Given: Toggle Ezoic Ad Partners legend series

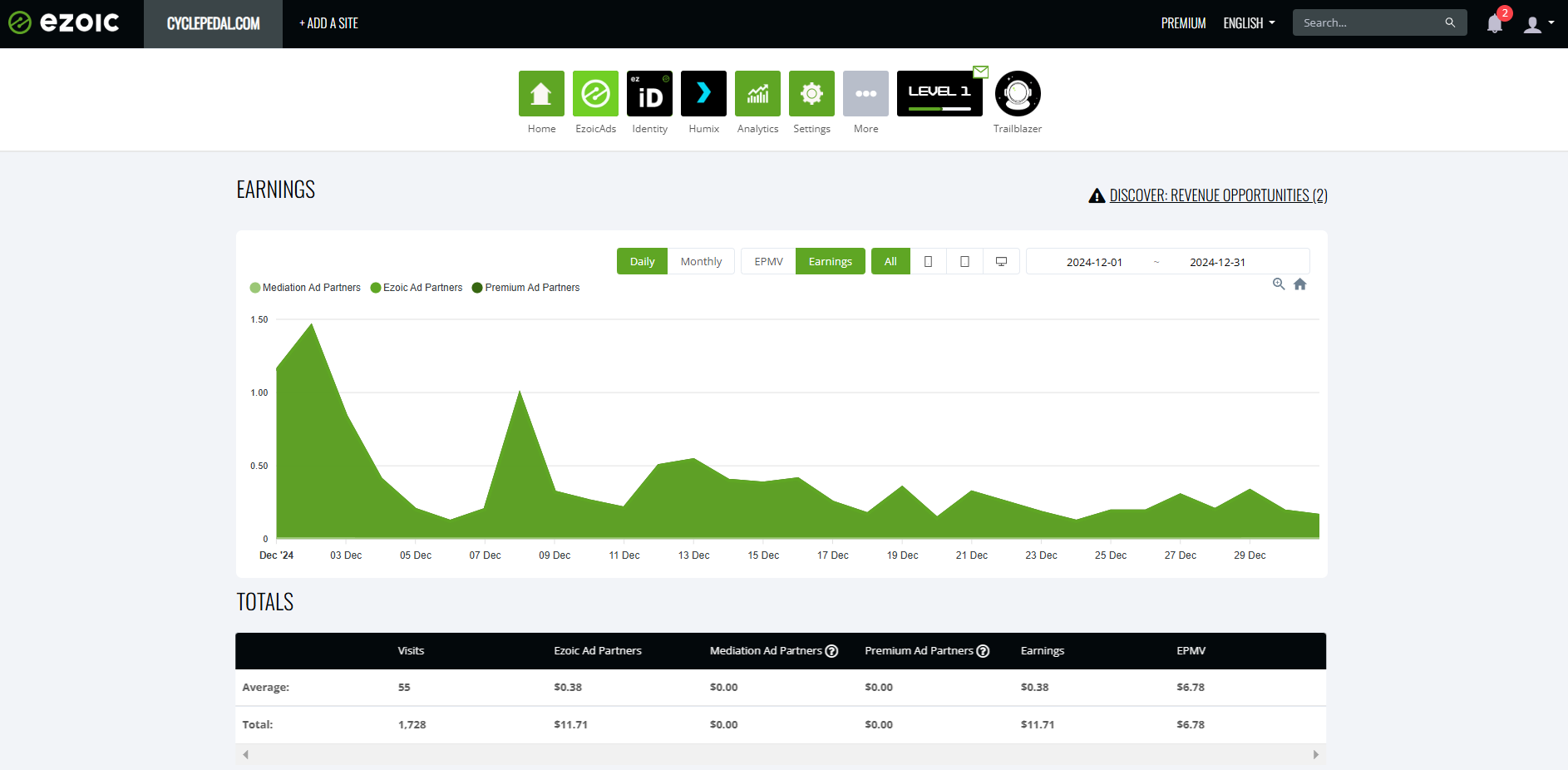Looking at the screenshot, I should (x=417, y=288).
